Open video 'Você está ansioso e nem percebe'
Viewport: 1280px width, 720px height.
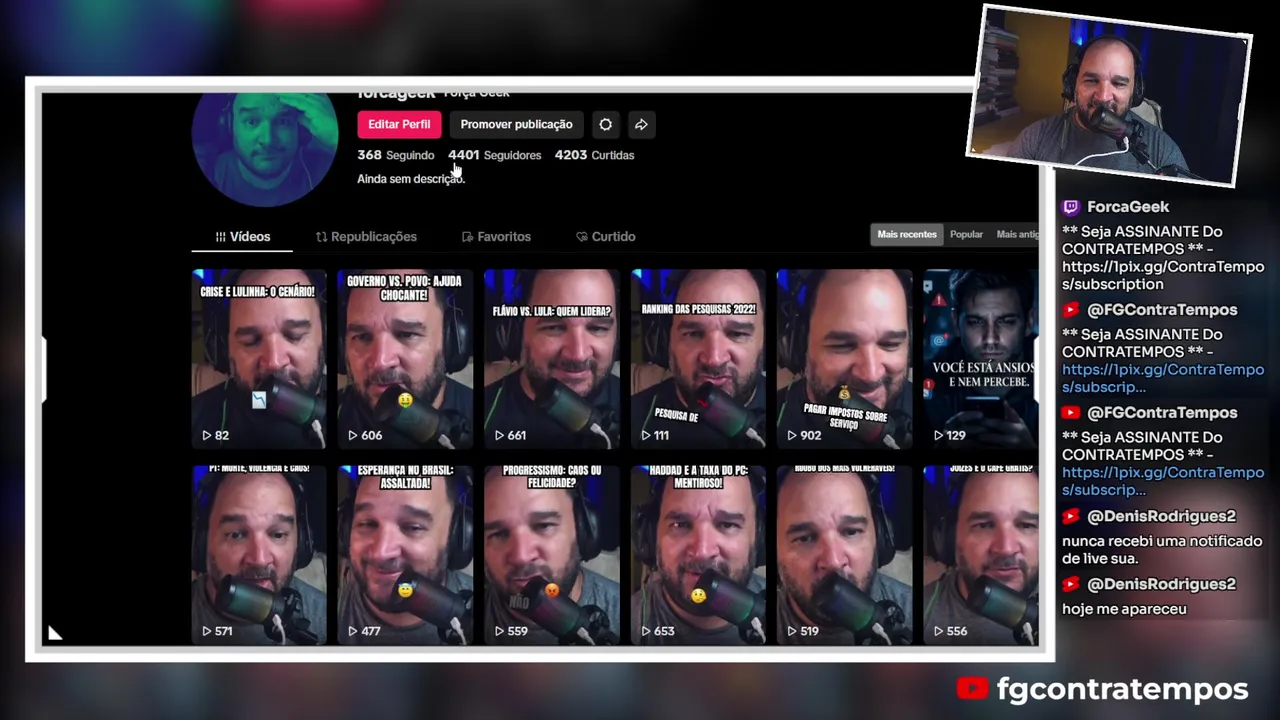click(981, 358)
